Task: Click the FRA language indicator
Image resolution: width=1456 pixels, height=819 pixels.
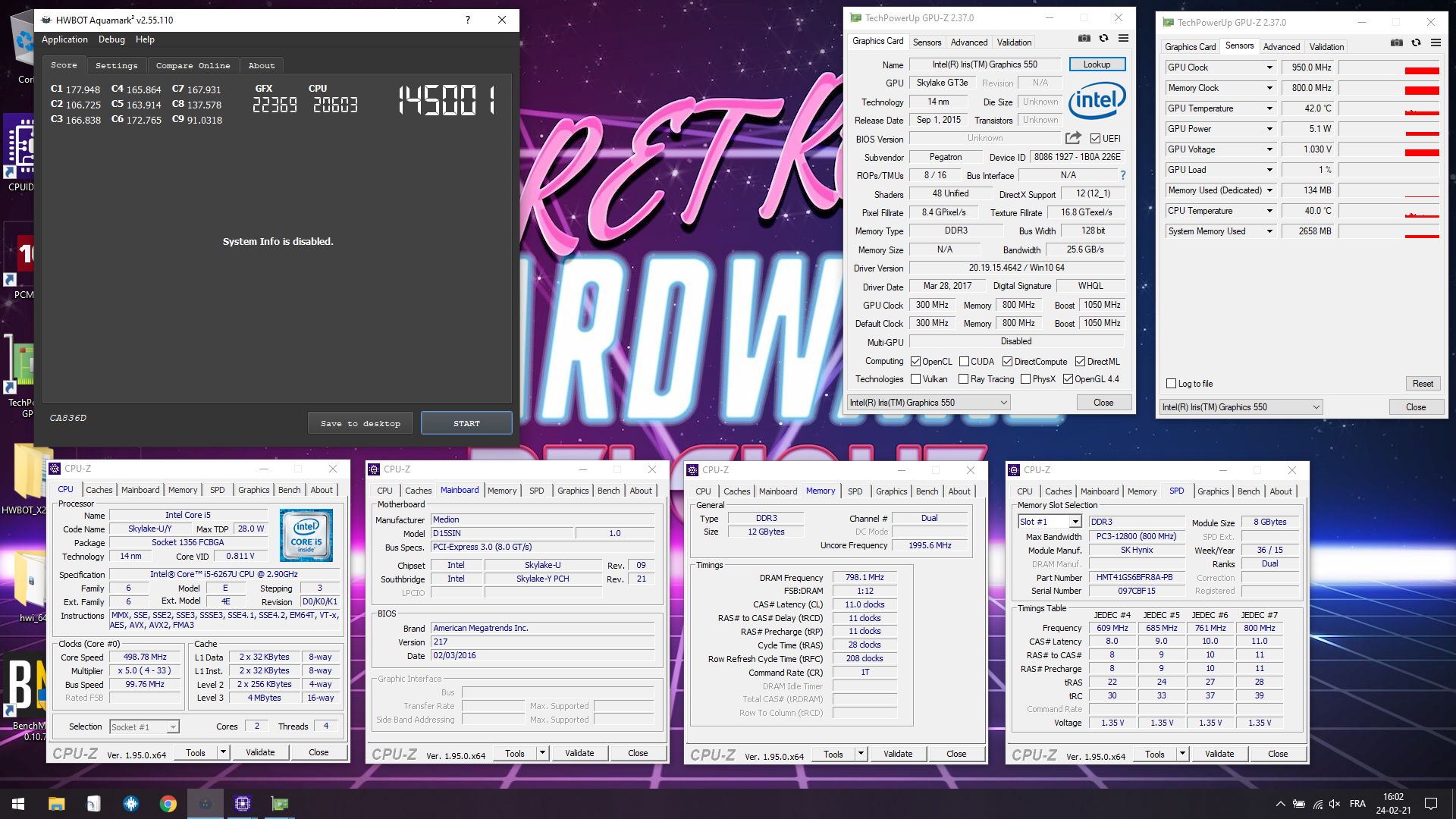Action: tap(1357, 804)
